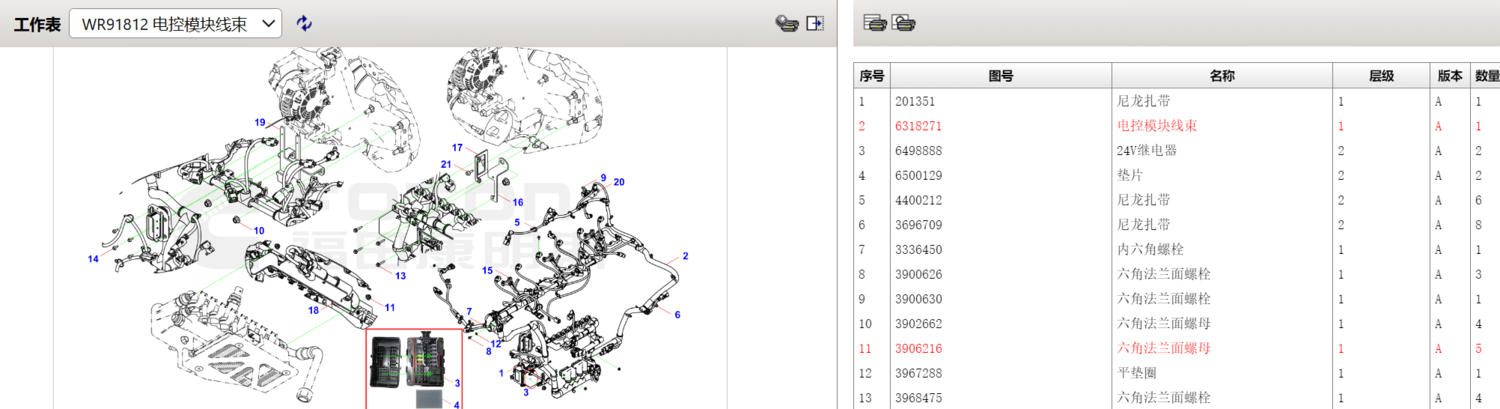Screen dimensions: 1500x409
Task: Select the 24V继电器 row name
Action: click(1146, 151)
